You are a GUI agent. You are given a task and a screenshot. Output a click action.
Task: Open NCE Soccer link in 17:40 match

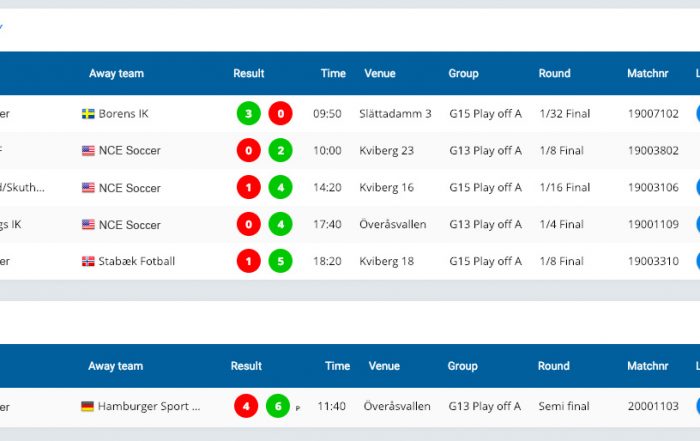(x=129, y=225)
